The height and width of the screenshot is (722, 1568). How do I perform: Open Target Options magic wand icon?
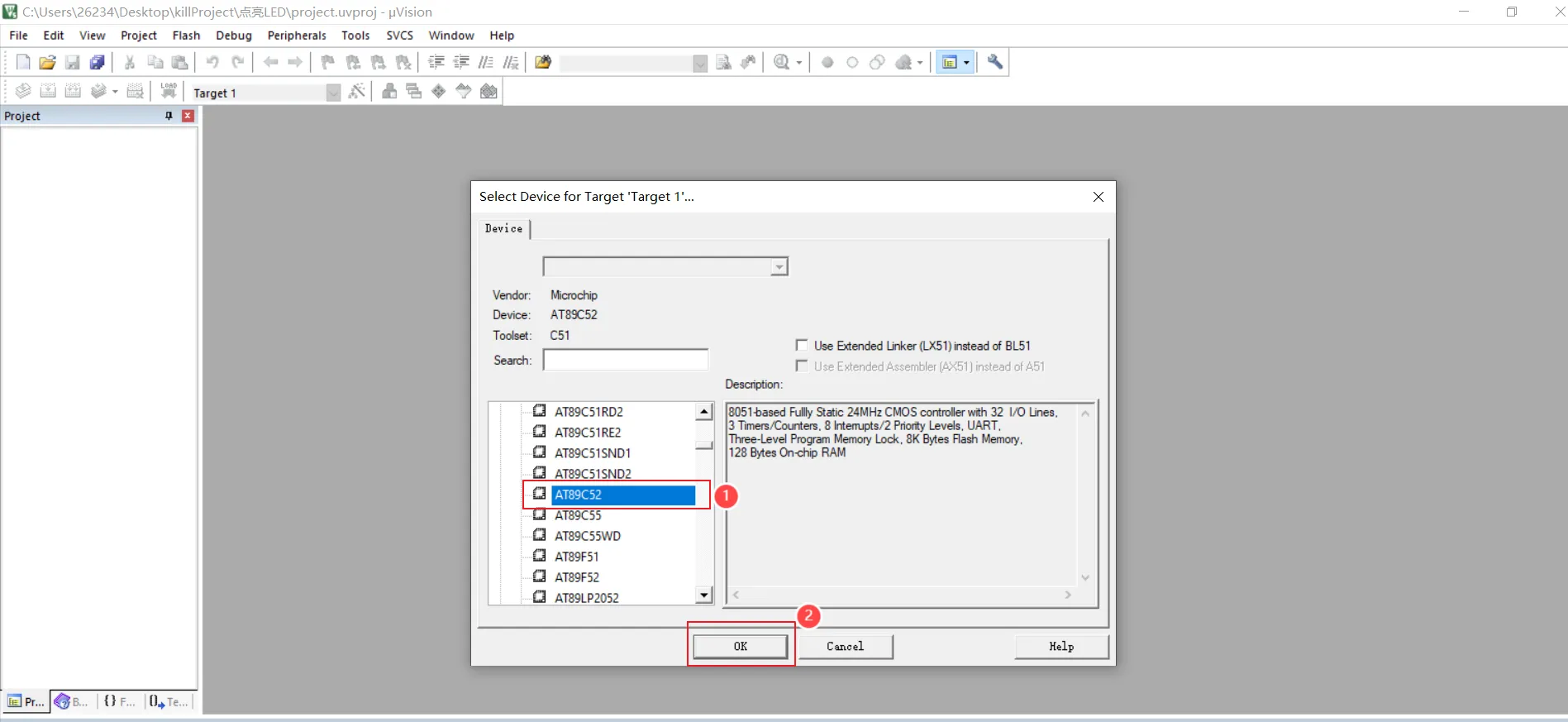pyautogui.click(x=357, y=91)
